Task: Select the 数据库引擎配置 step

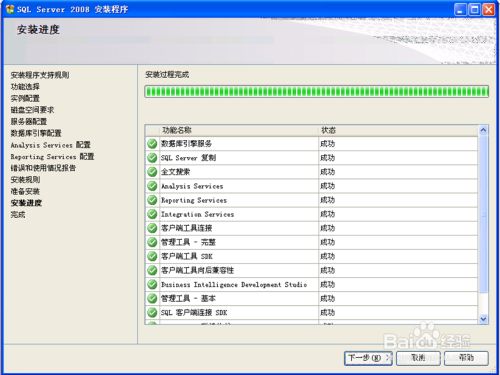Action: 36,133
